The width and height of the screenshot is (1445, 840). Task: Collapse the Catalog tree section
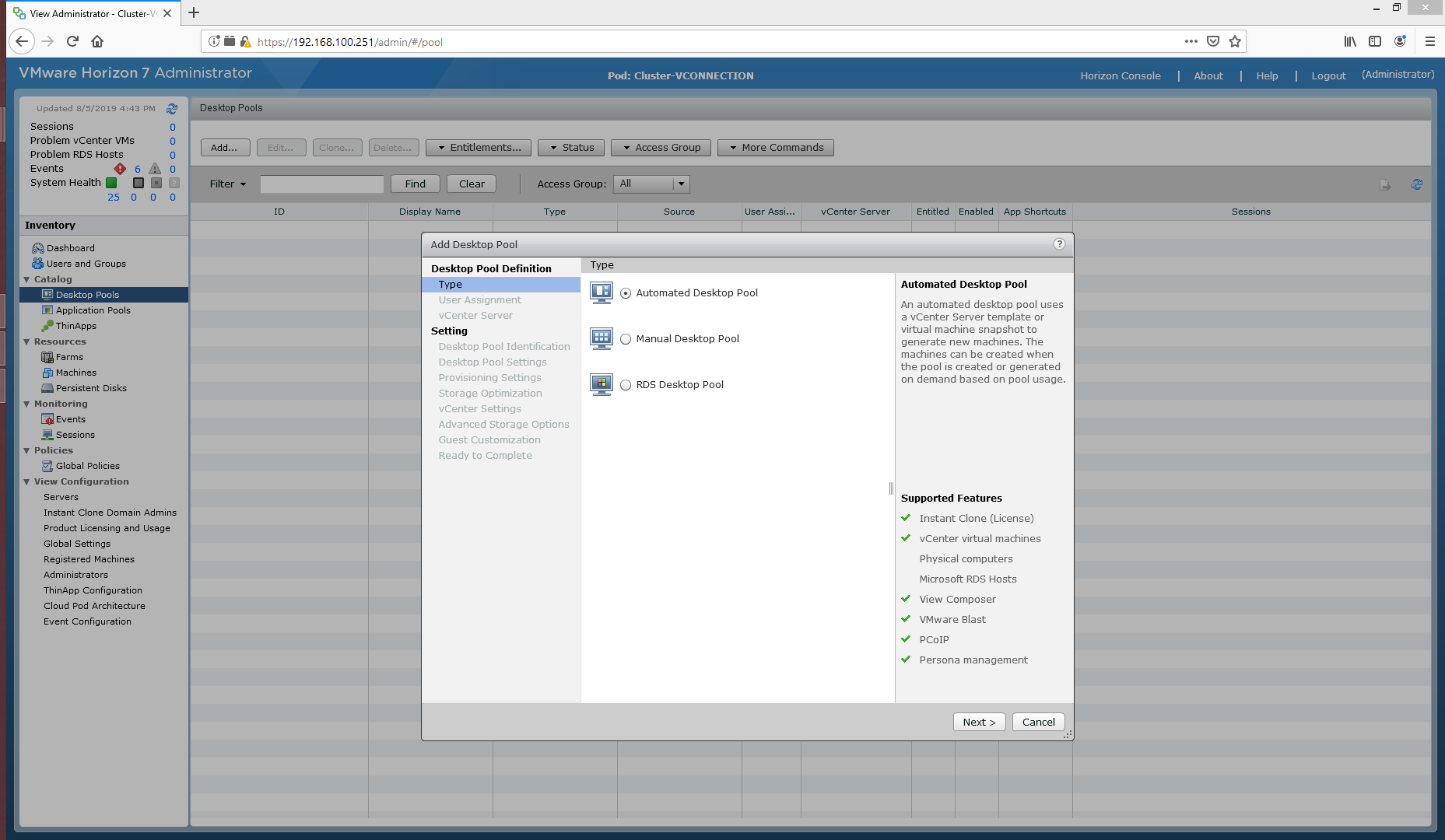(x=27, y=279)
